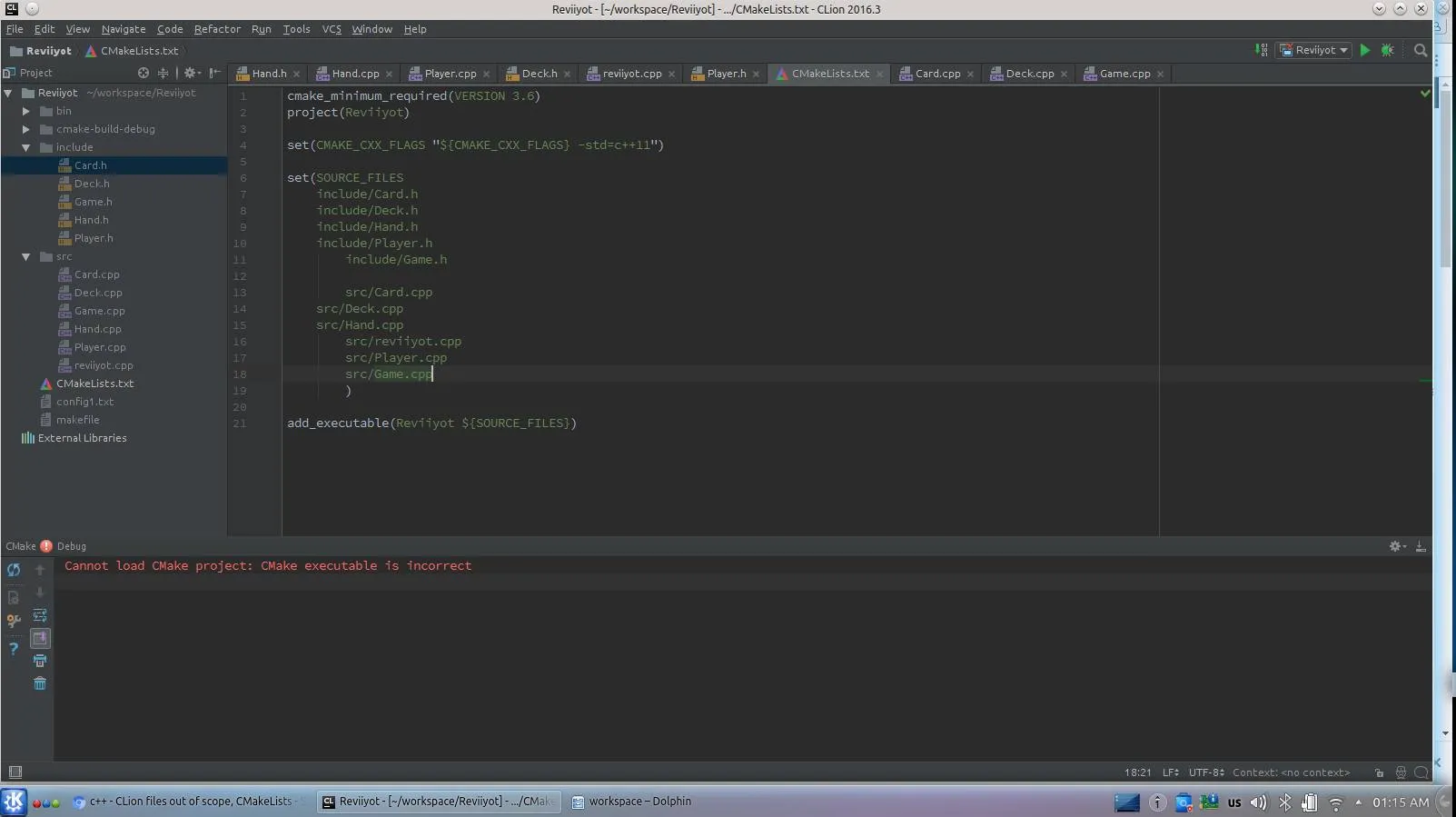Click Context: <no context> in status bar
The height and width of the screenshot is (817, 1456).
1291,772
